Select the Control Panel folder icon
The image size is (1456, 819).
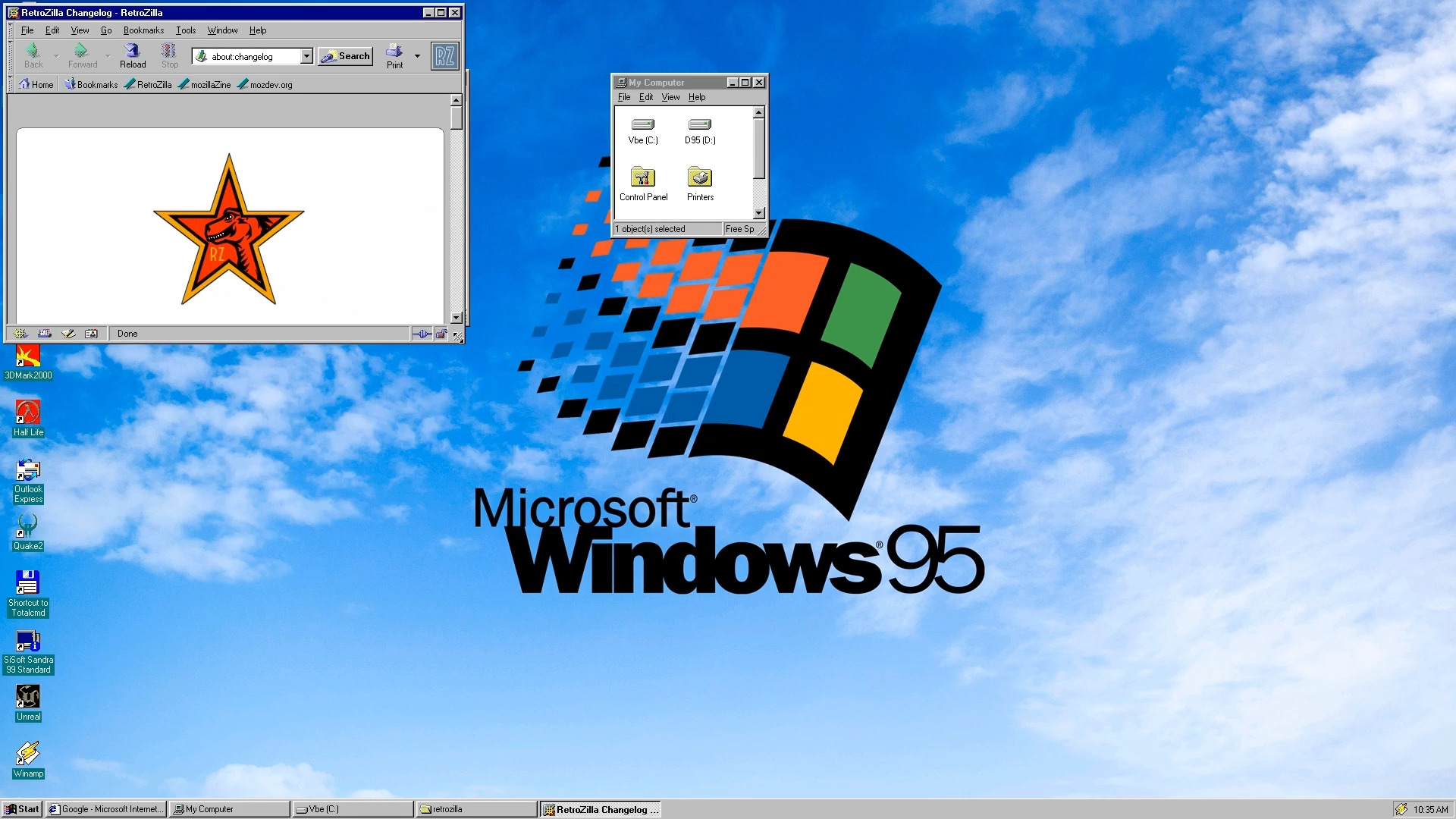[643, 184]
